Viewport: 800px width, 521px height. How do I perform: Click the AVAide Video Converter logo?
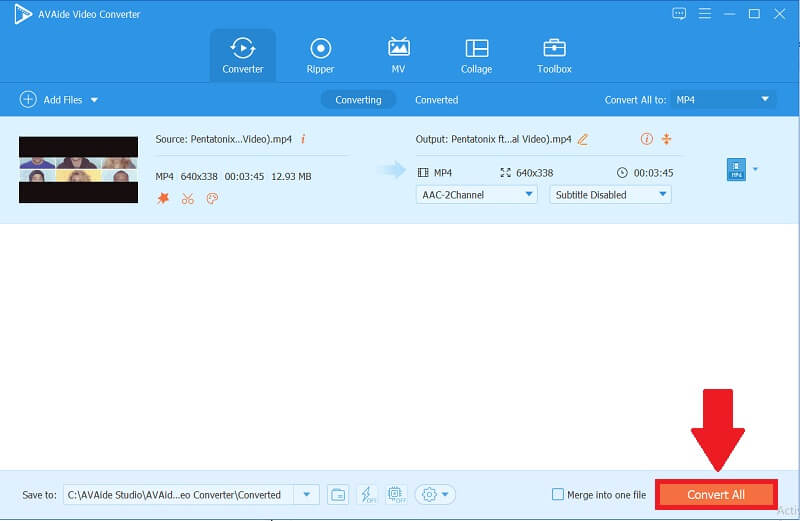pyautogui.click(x=23, y=14)
